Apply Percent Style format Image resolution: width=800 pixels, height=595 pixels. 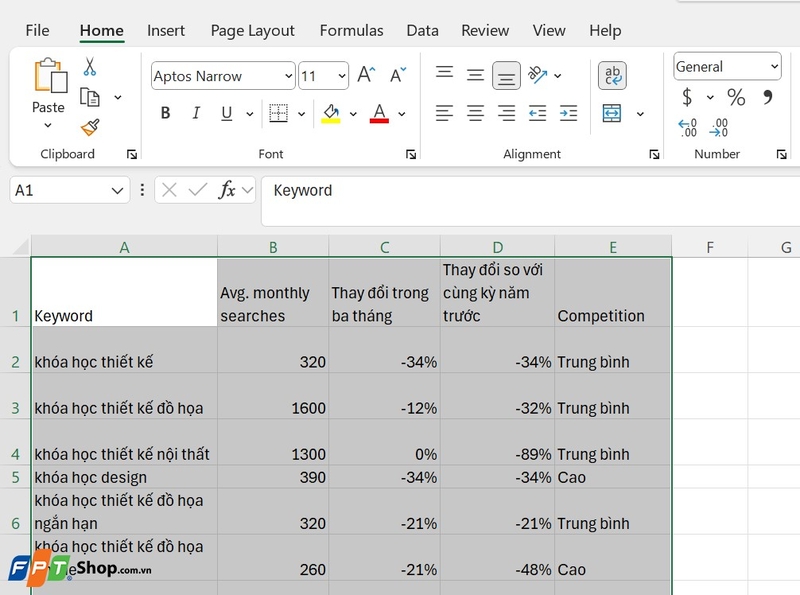(736, 97)
